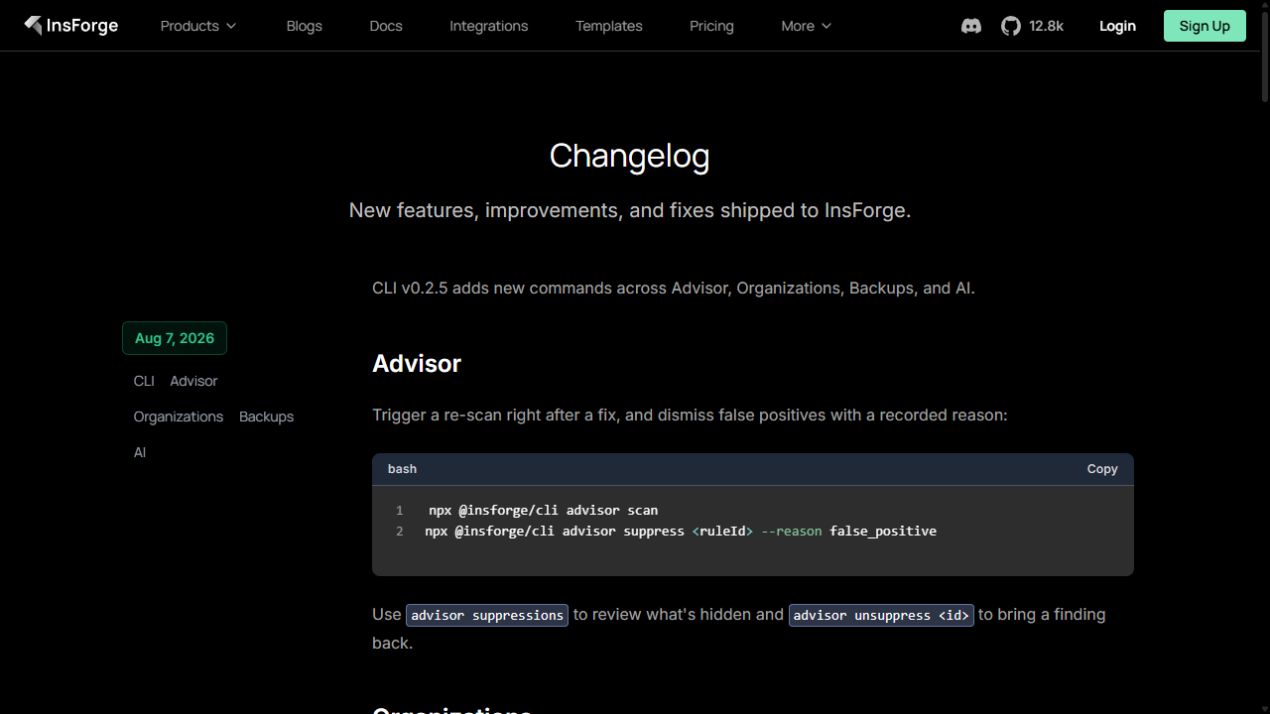1270x714 pixels.
Task: Expand the Products dropdown menu
Action: click(198, 26)
